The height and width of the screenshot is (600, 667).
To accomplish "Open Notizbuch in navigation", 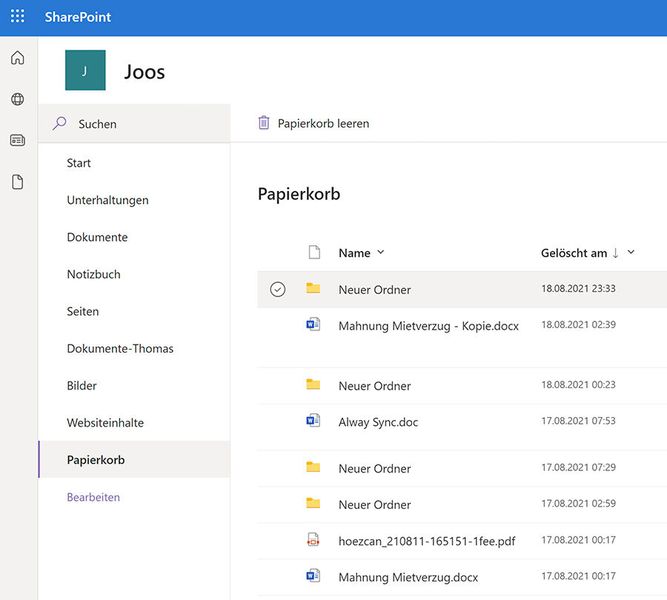I will pos(94,274).
